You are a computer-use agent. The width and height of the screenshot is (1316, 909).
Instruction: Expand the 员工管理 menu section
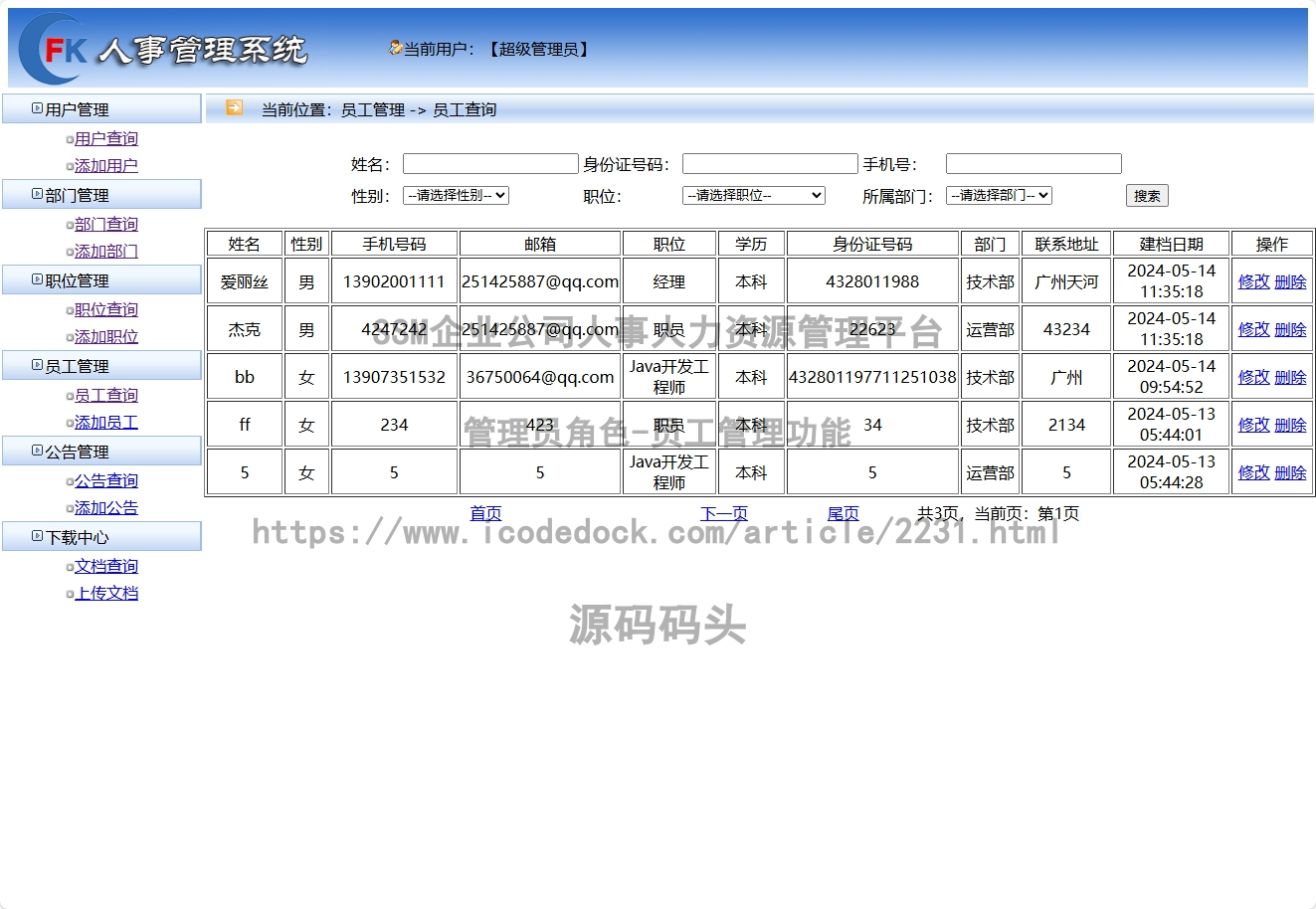pyautogui.click(x=101, y=366)
